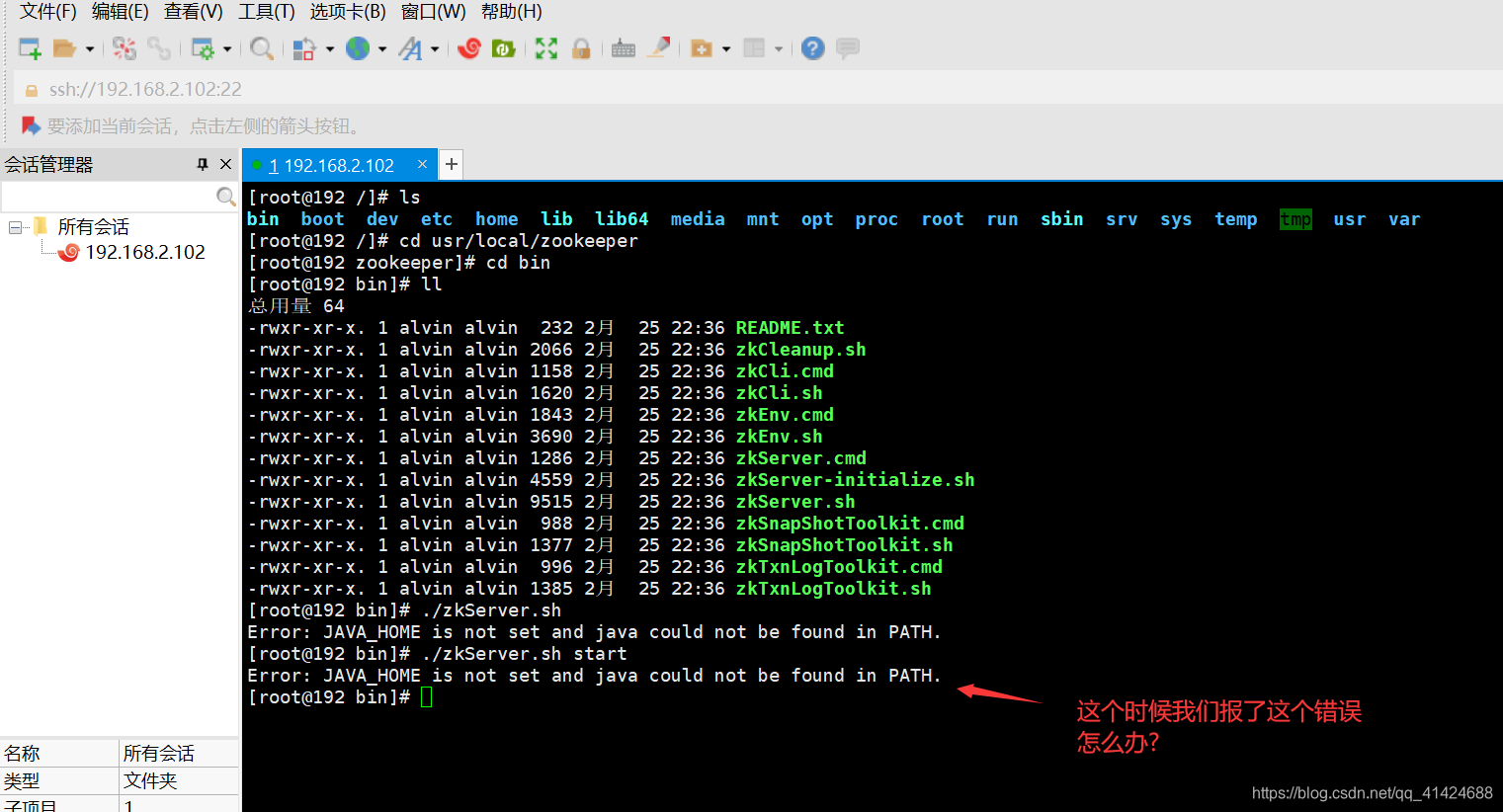Click zkTxnLogToolkit.sh filename in listing
The height and width of the screenshot is (812, 1503).
click(833, 589)
